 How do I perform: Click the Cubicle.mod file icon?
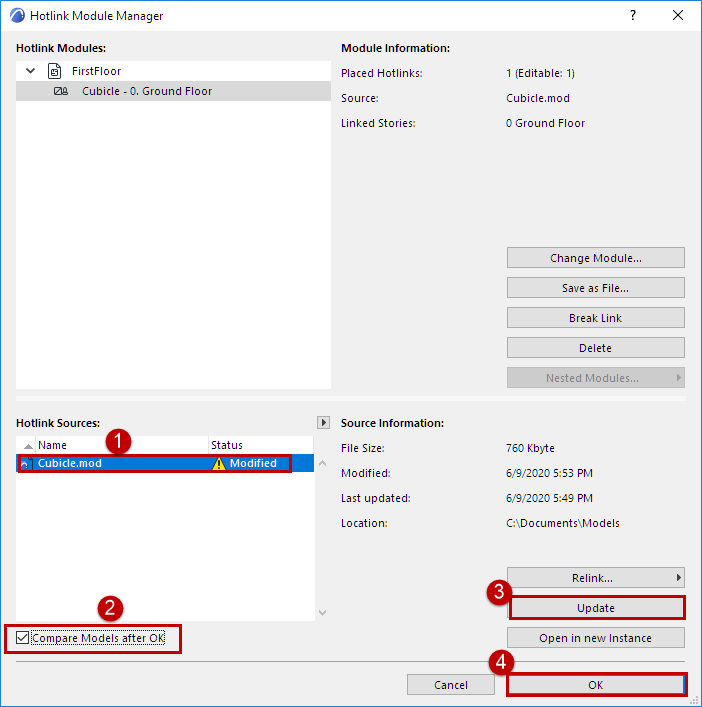click(x=26, y=463)
